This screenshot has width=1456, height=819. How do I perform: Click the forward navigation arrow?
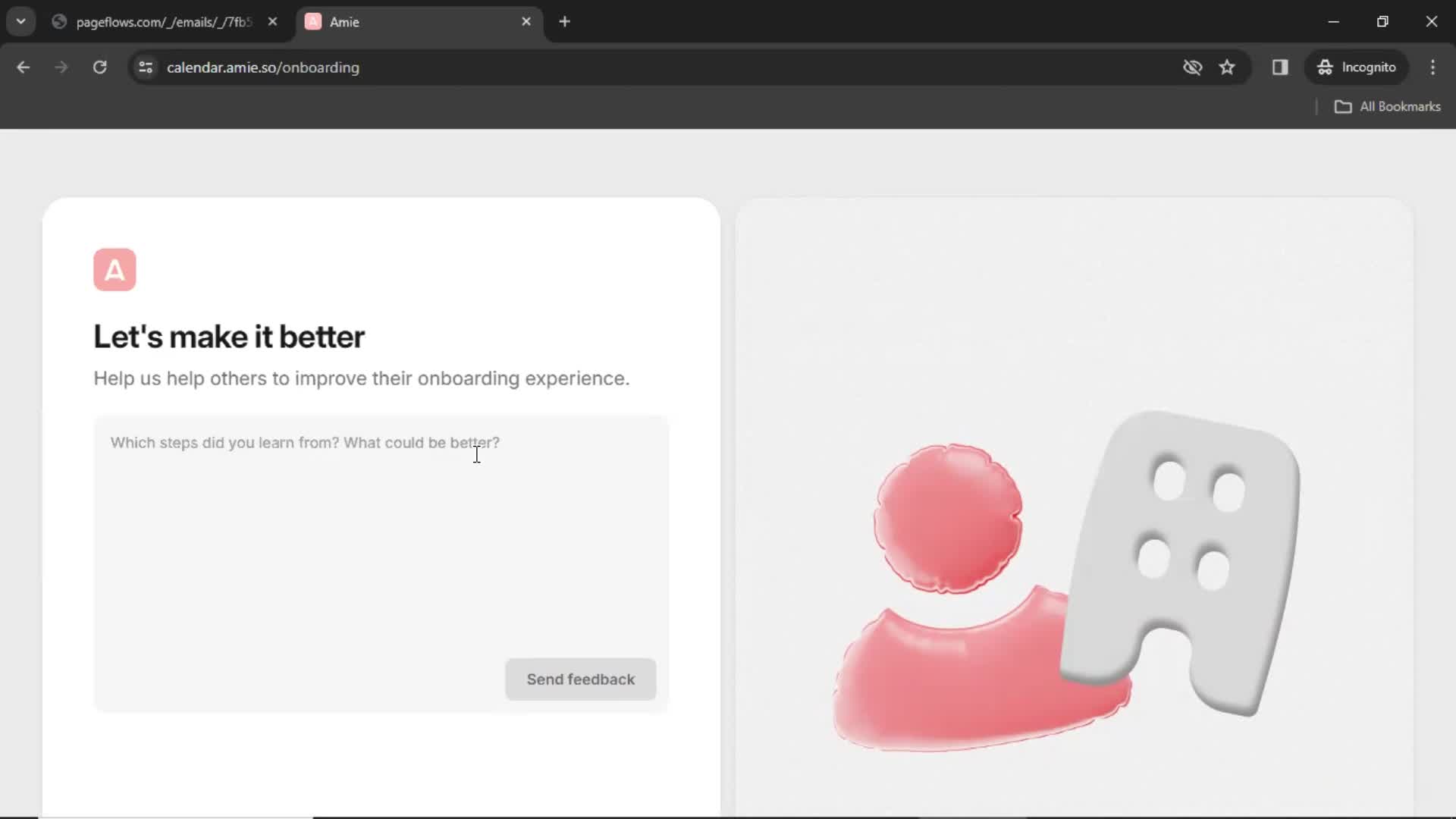click(x=61, y=67)
